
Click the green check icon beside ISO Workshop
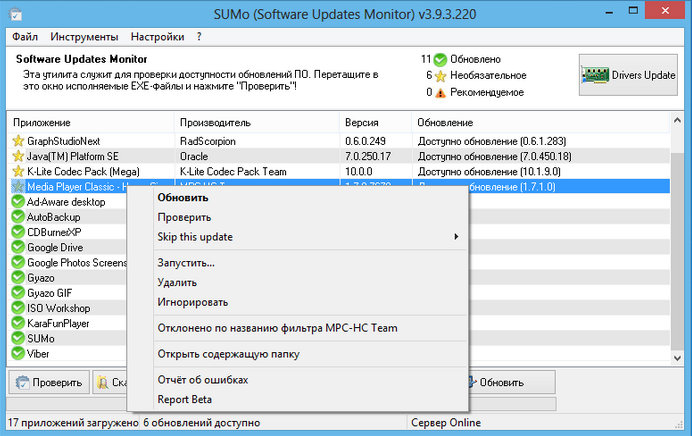pos(18,308)
